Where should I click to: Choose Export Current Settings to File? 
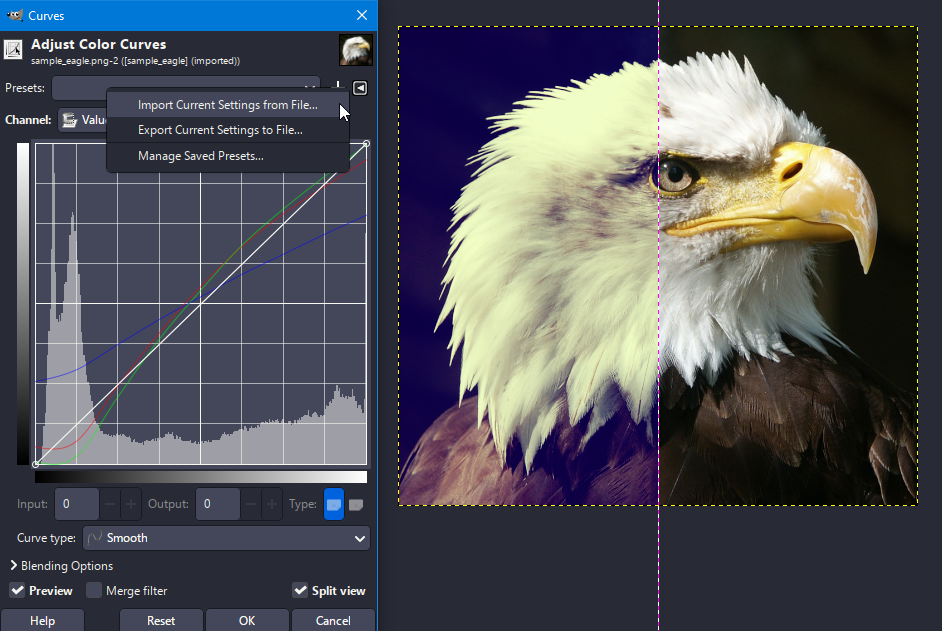[228, 130]
